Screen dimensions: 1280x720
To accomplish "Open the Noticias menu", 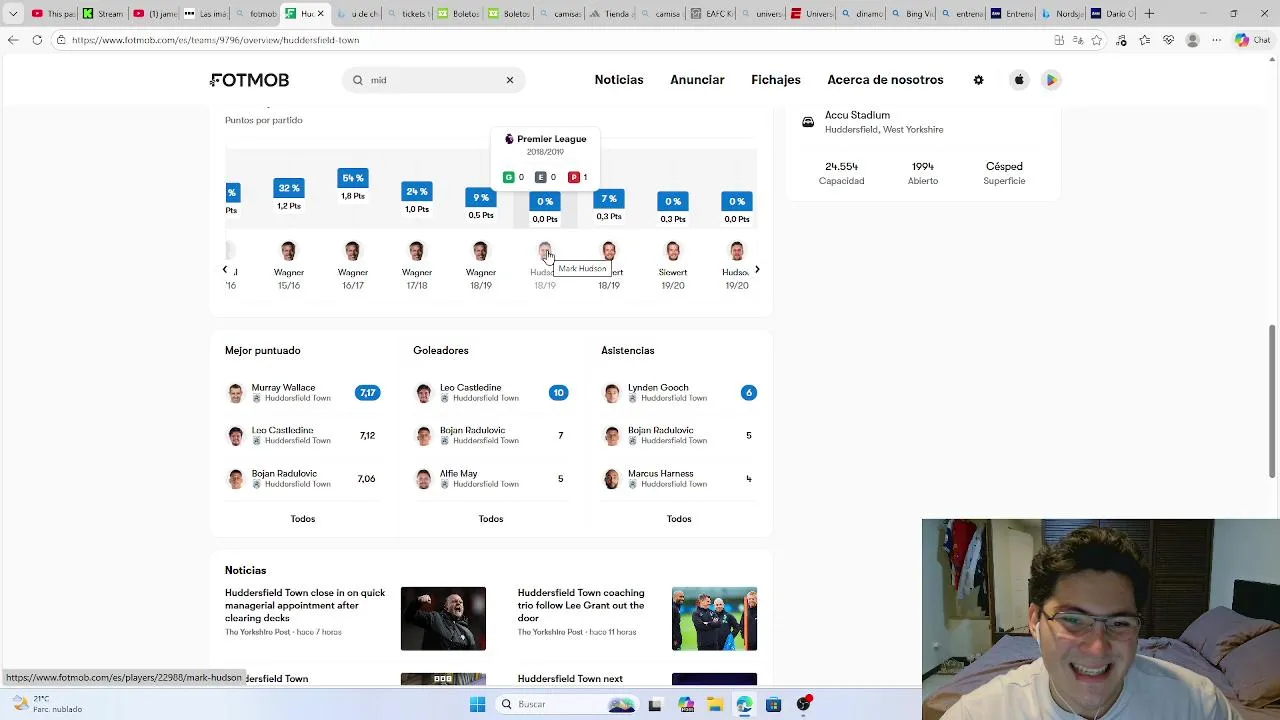I will click(619, 80).
